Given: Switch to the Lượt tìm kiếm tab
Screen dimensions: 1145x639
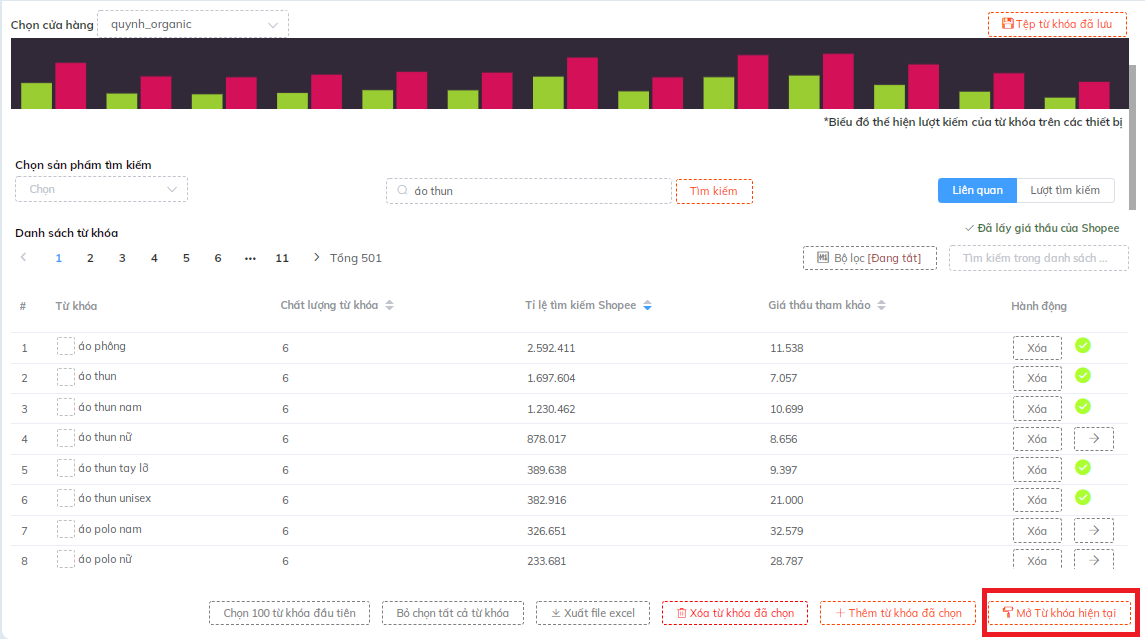Looking at the screenshot, I should pyautogui.click(x=1065, y=190).
